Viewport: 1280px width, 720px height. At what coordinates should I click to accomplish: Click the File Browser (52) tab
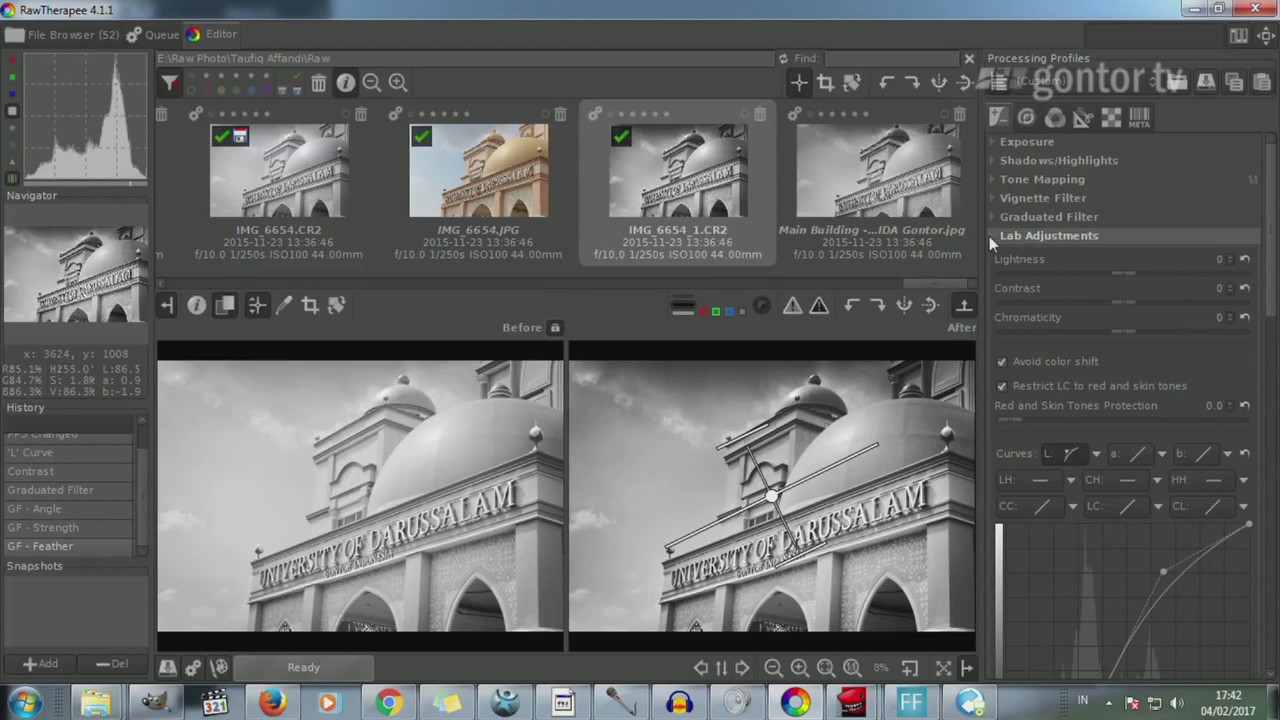pyautogui.click(x=62, y=34)
